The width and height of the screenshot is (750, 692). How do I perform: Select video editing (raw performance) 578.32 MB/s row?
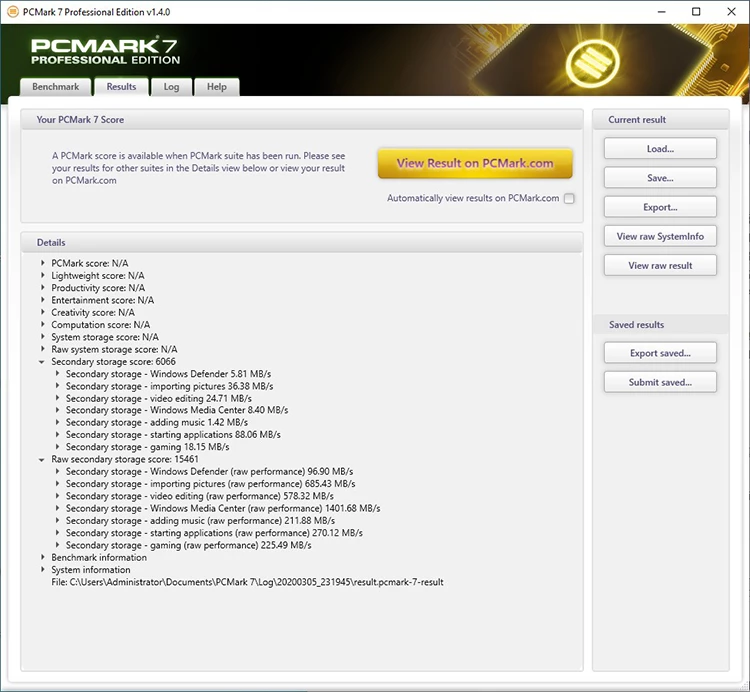[x=200, y=496]
